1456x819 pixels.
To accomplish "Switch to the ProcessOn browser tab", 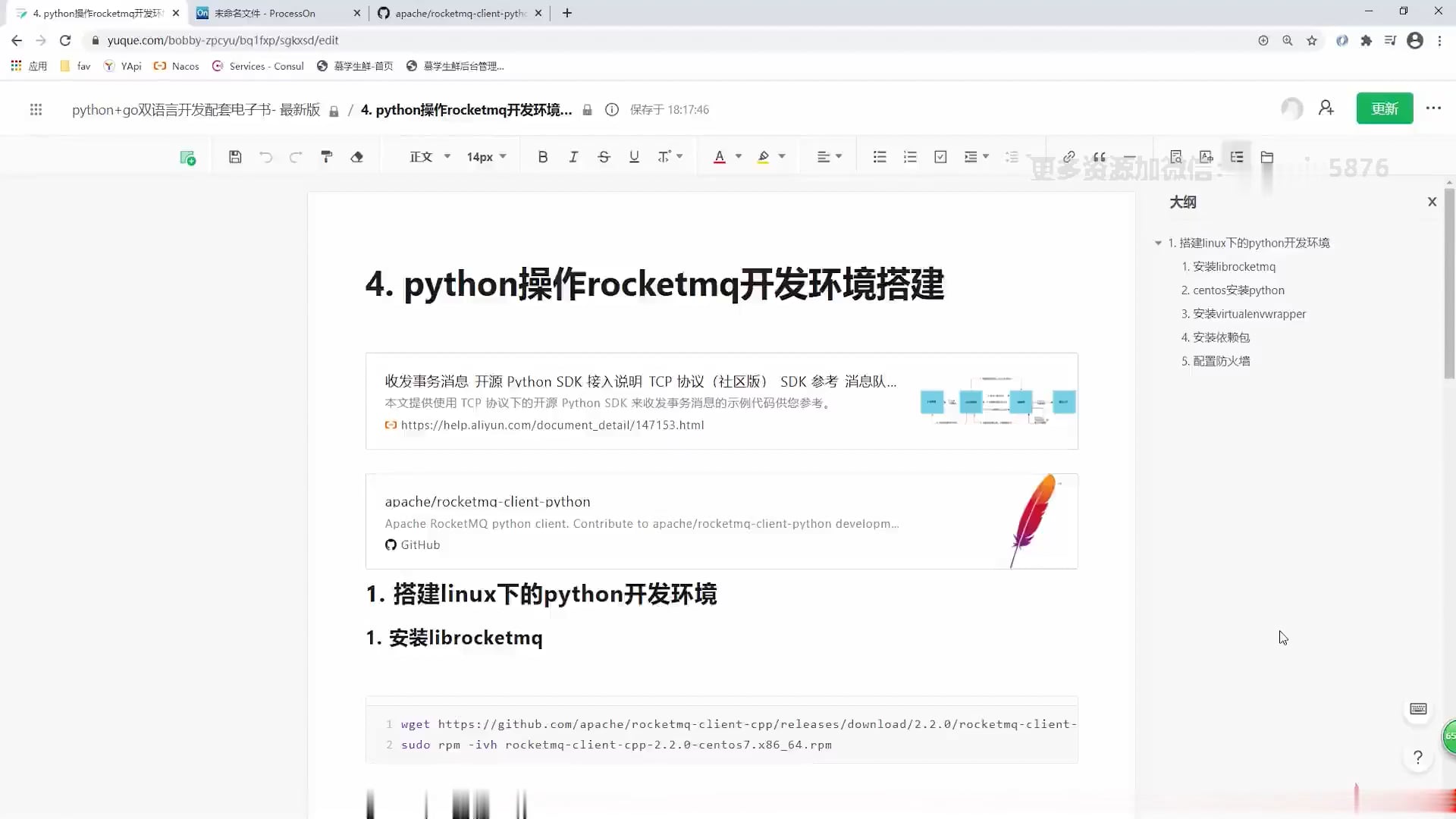I will click(x=265, y=13).
